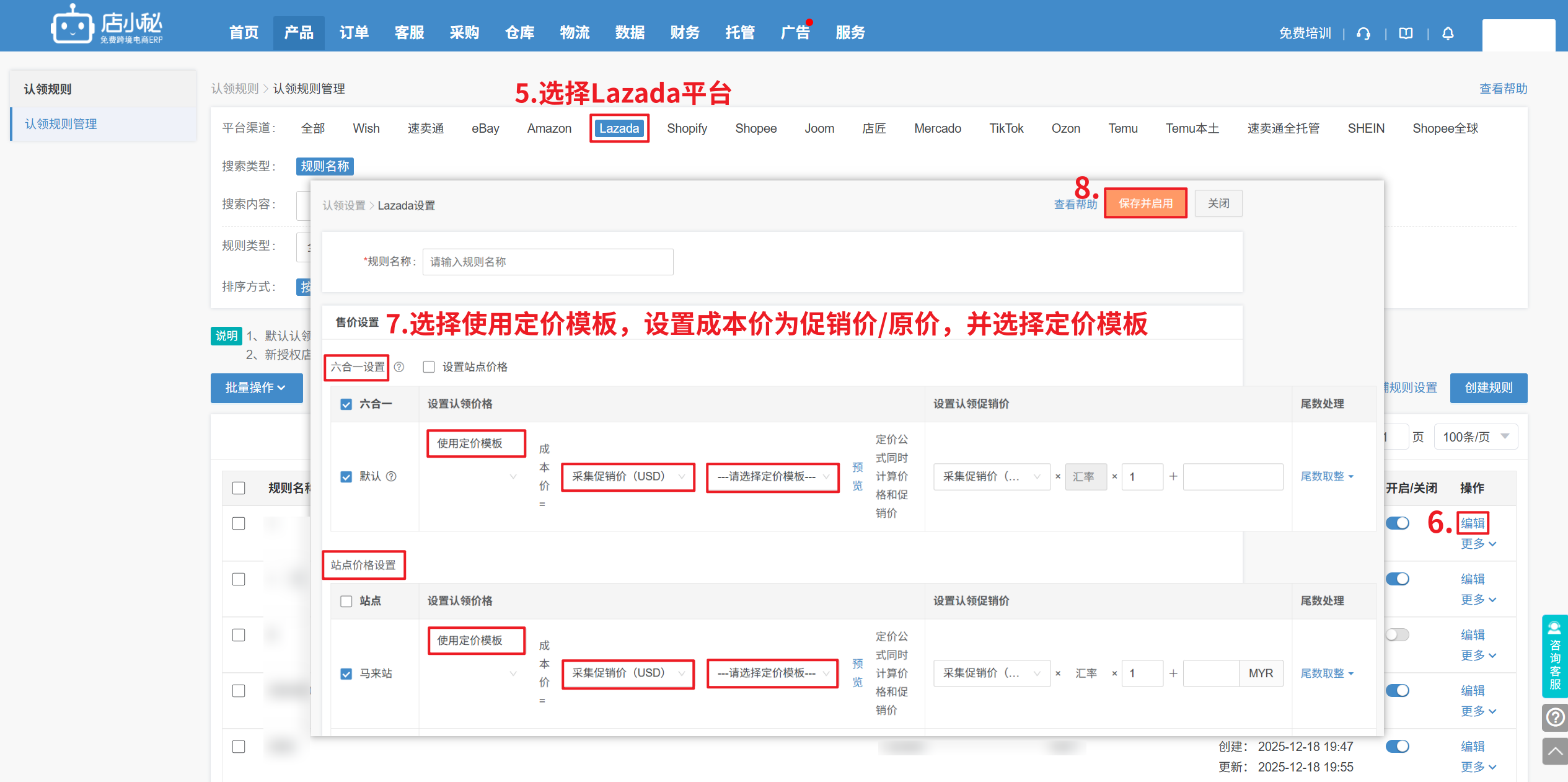Open the customer service headset icon
The width and height of the screenshot is (1568, 782).
[1363, 33]
